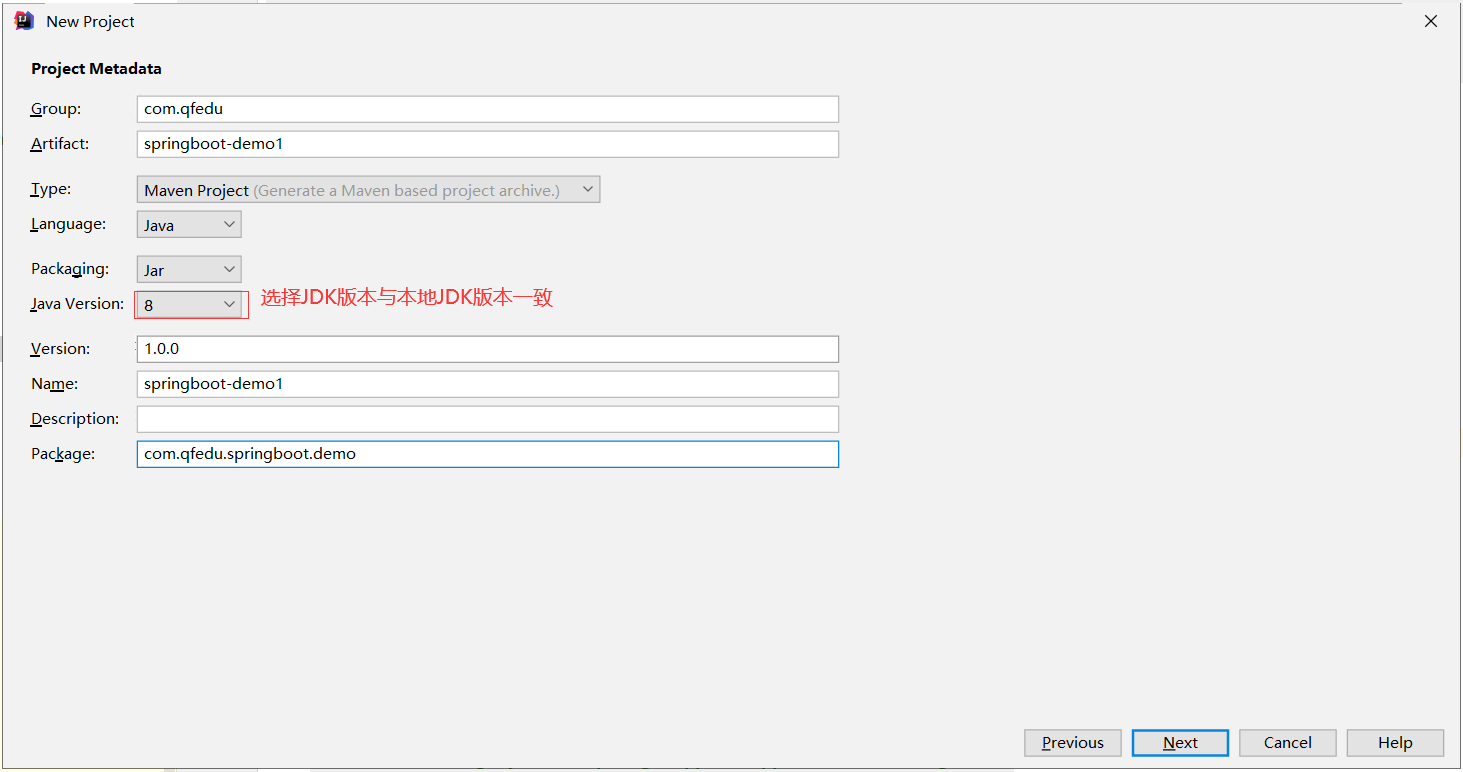Click the Language label
The height and width of the screenshot is (772, 1463).
coord(68,225)
